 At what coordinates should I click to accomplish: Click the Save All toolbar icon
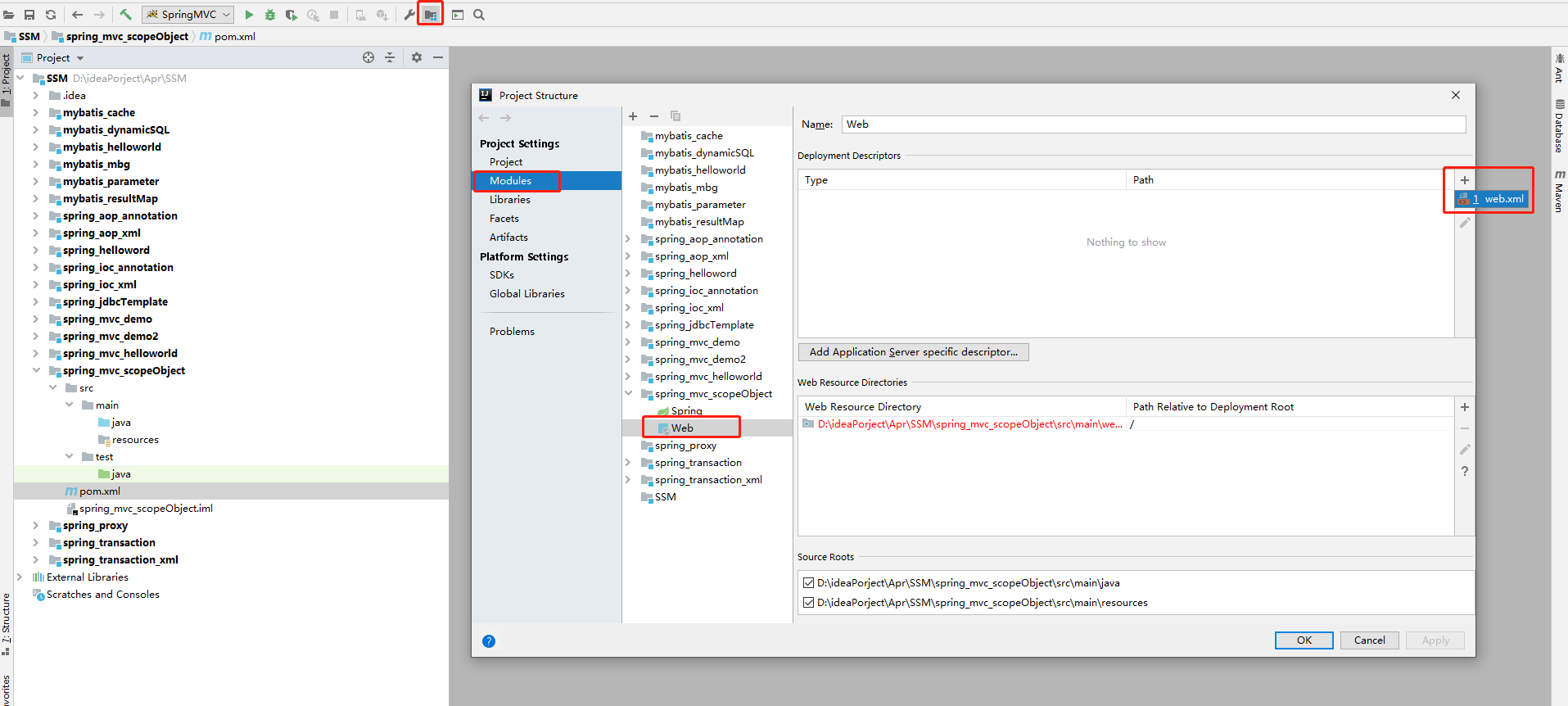29,15
